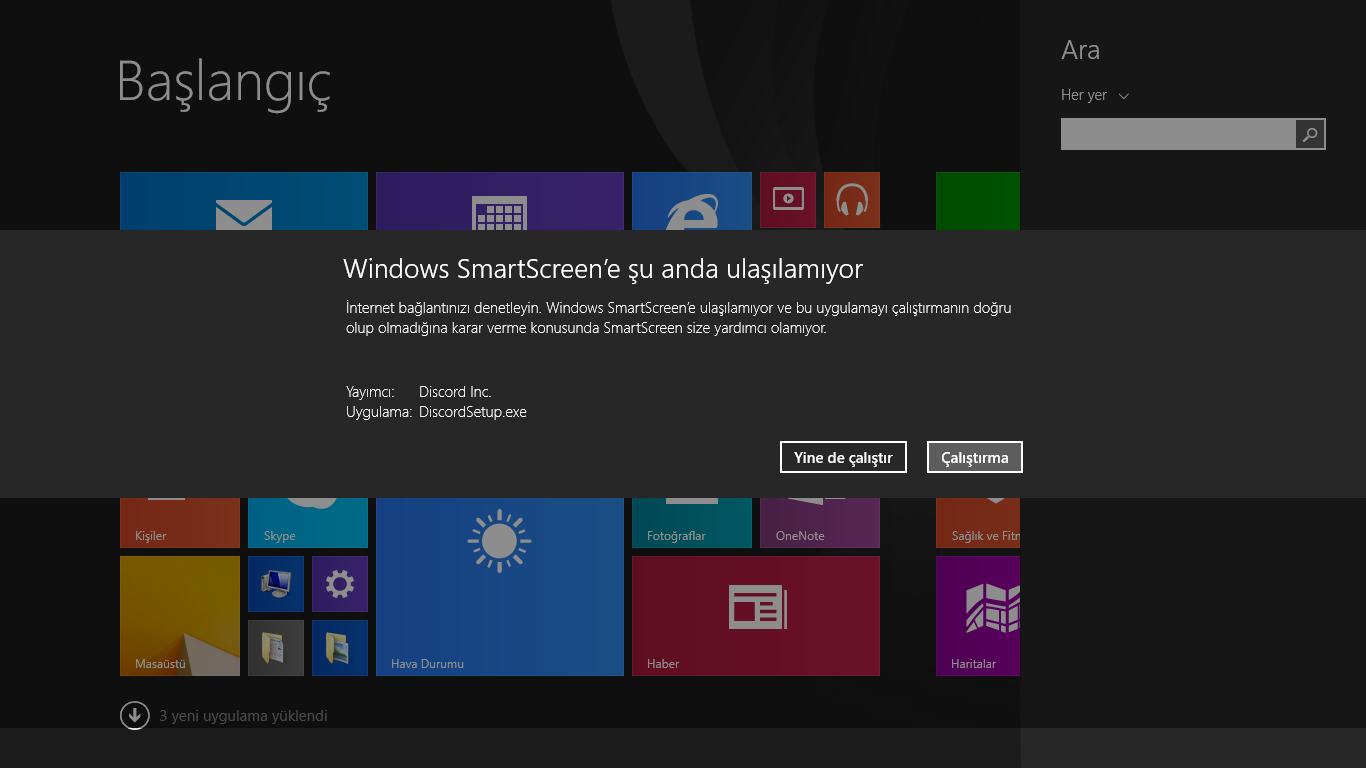Open the Sağlık ve Fitness tile
The height and width of the screenshot is (768, 1366).
click(978, 523)
